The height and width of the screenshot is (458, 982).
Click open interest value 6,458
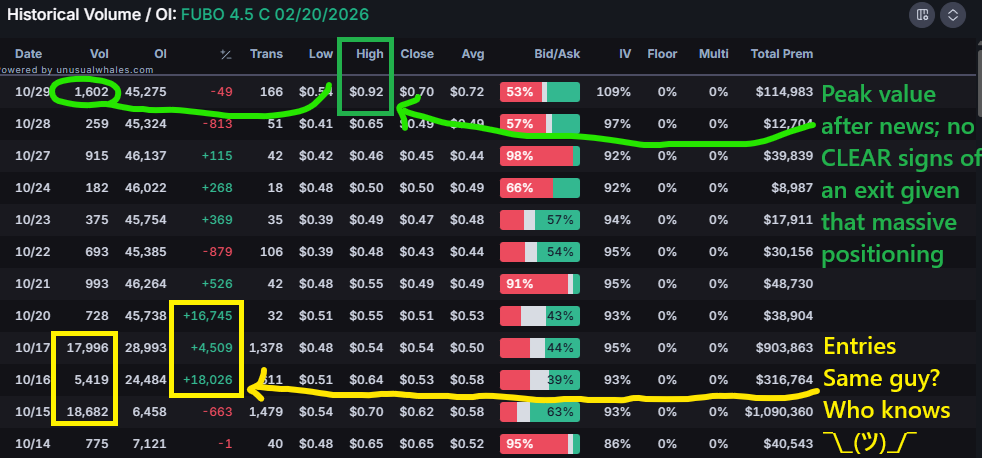(x=150, y=412)
